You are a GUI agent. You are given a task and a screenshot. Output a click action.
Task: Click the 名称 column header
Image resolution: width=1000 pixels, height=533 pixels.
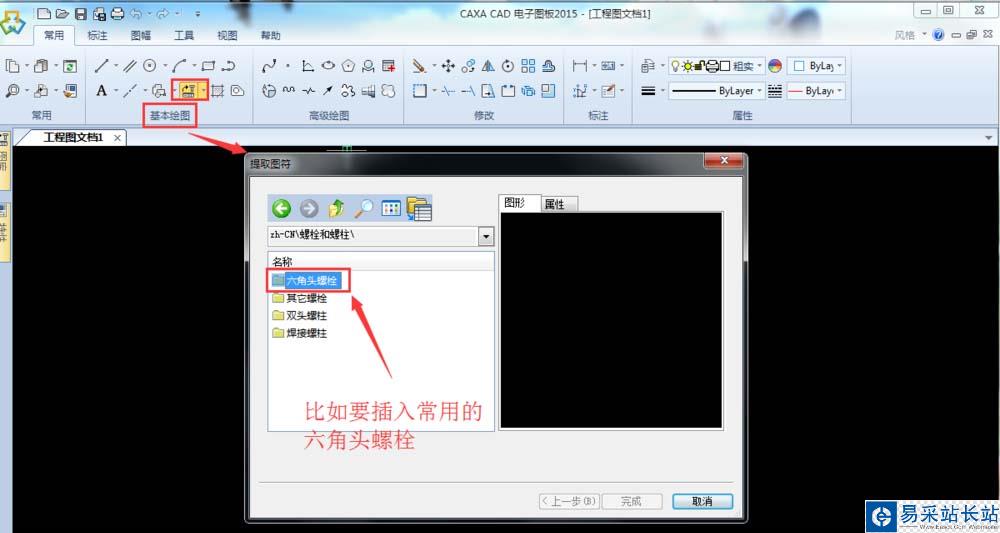pos(381,261)
